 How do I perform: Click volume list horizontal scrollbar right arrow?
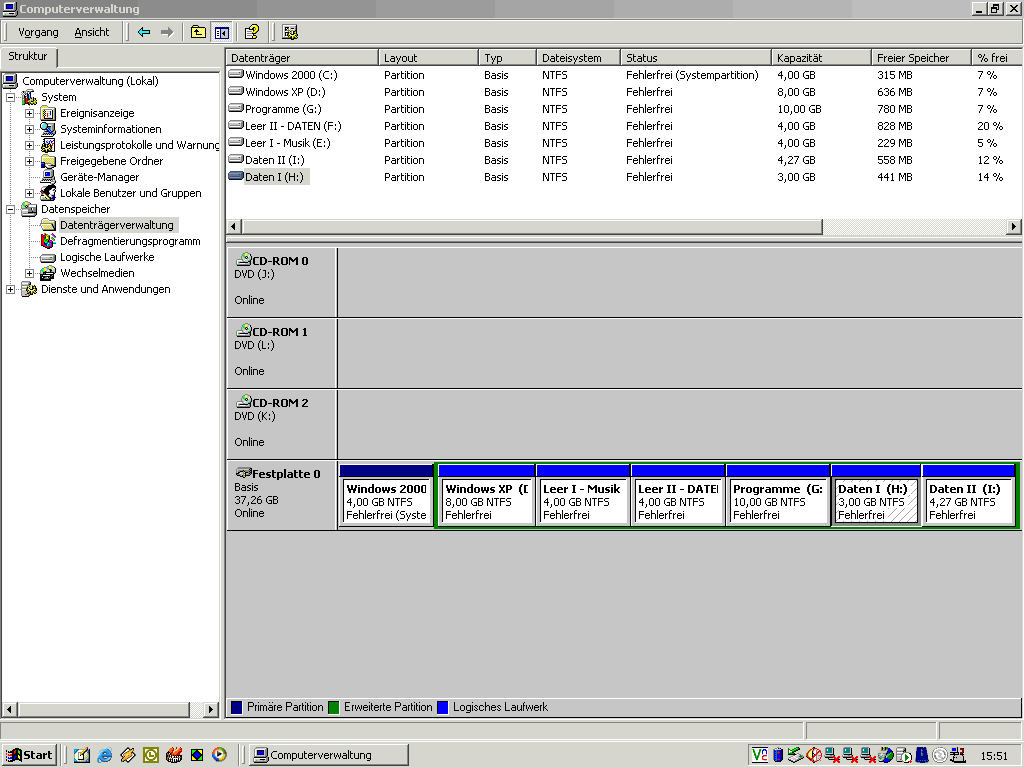pyautogui.click(x=1013, y=227)
